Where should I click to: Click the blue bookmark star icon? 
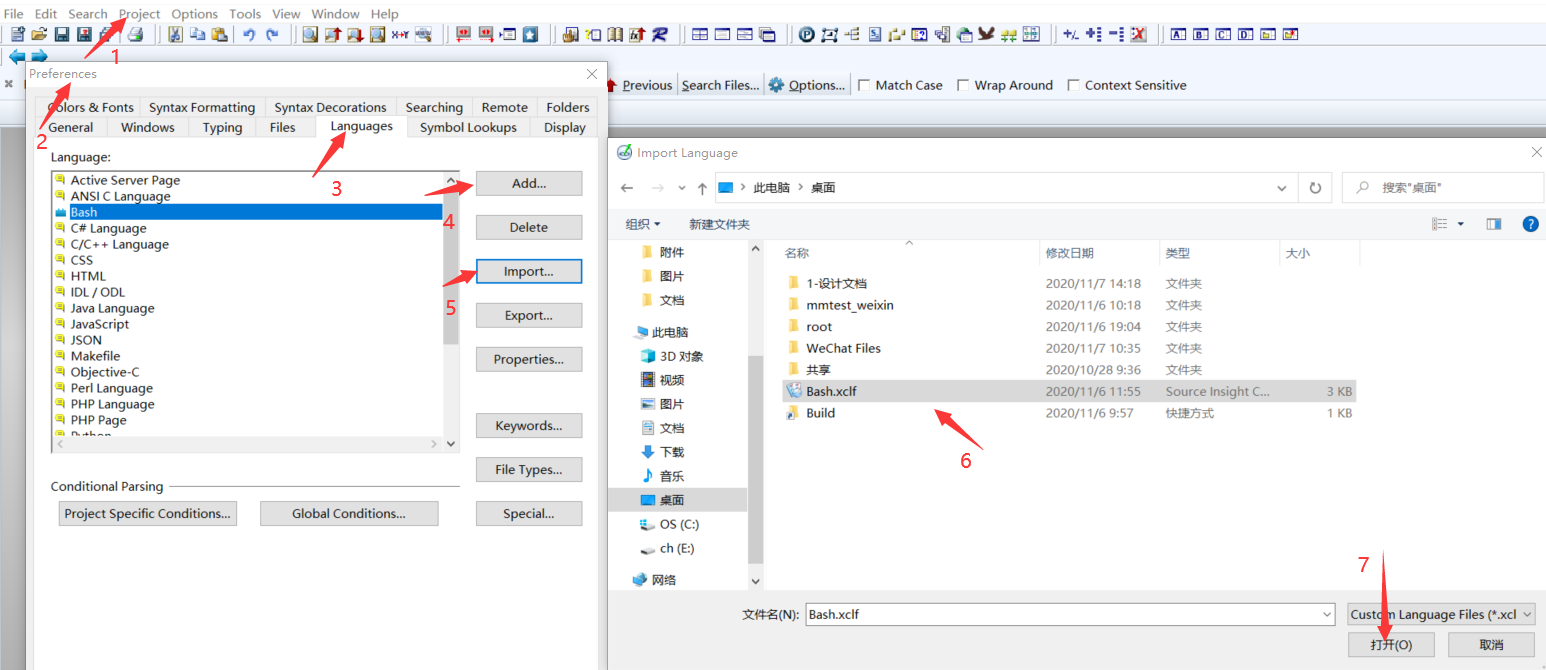[x=530, y=34]
